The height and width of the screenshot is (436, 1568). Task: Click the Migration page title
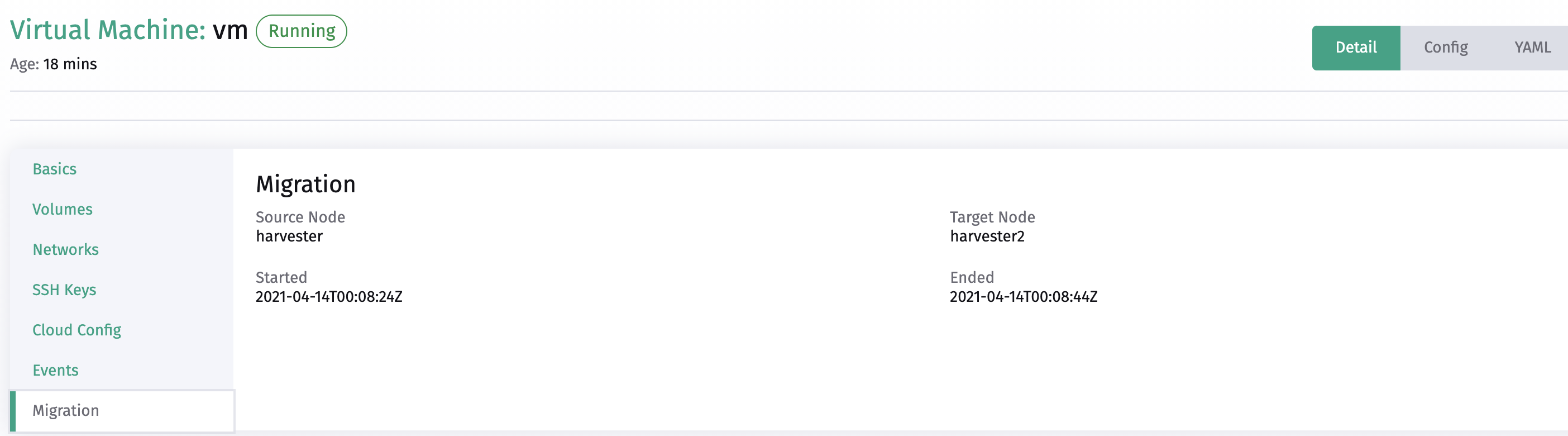(x=305, y=184)
